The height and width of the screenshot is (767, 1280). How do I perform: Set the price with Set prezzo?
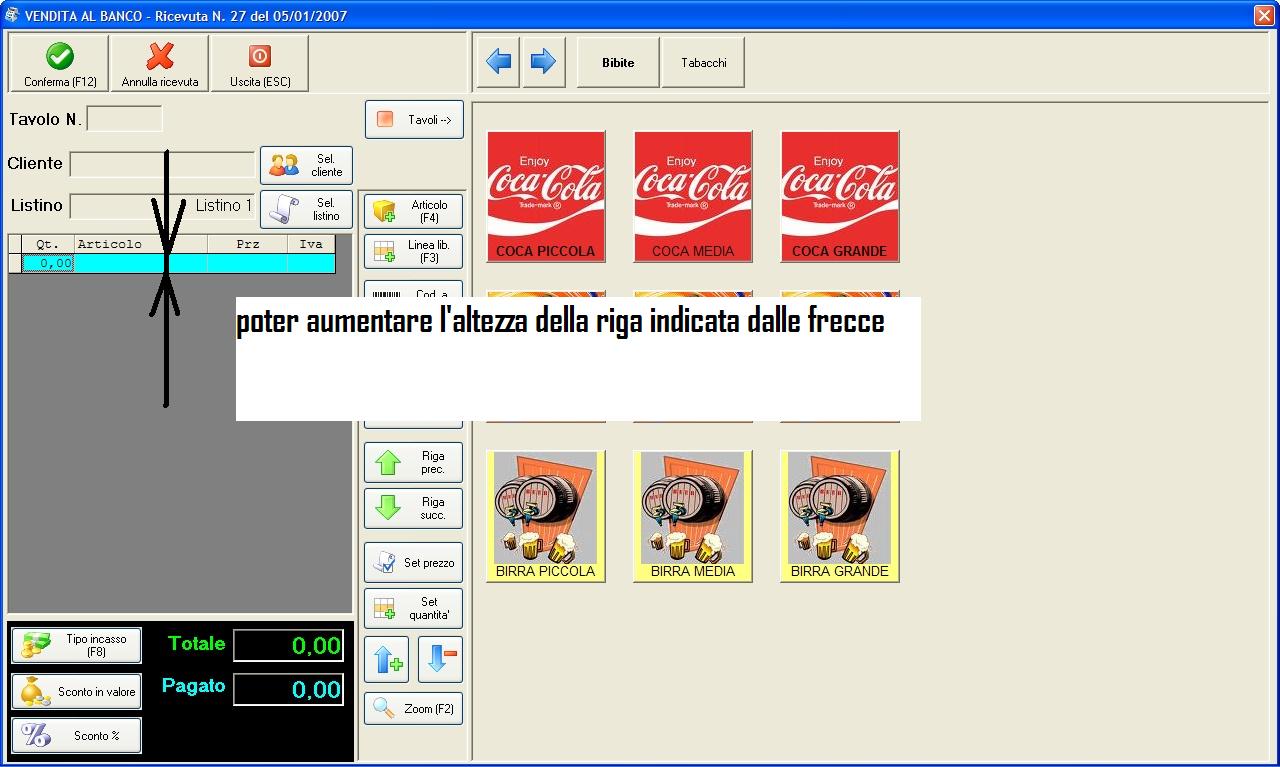point(413,563)
